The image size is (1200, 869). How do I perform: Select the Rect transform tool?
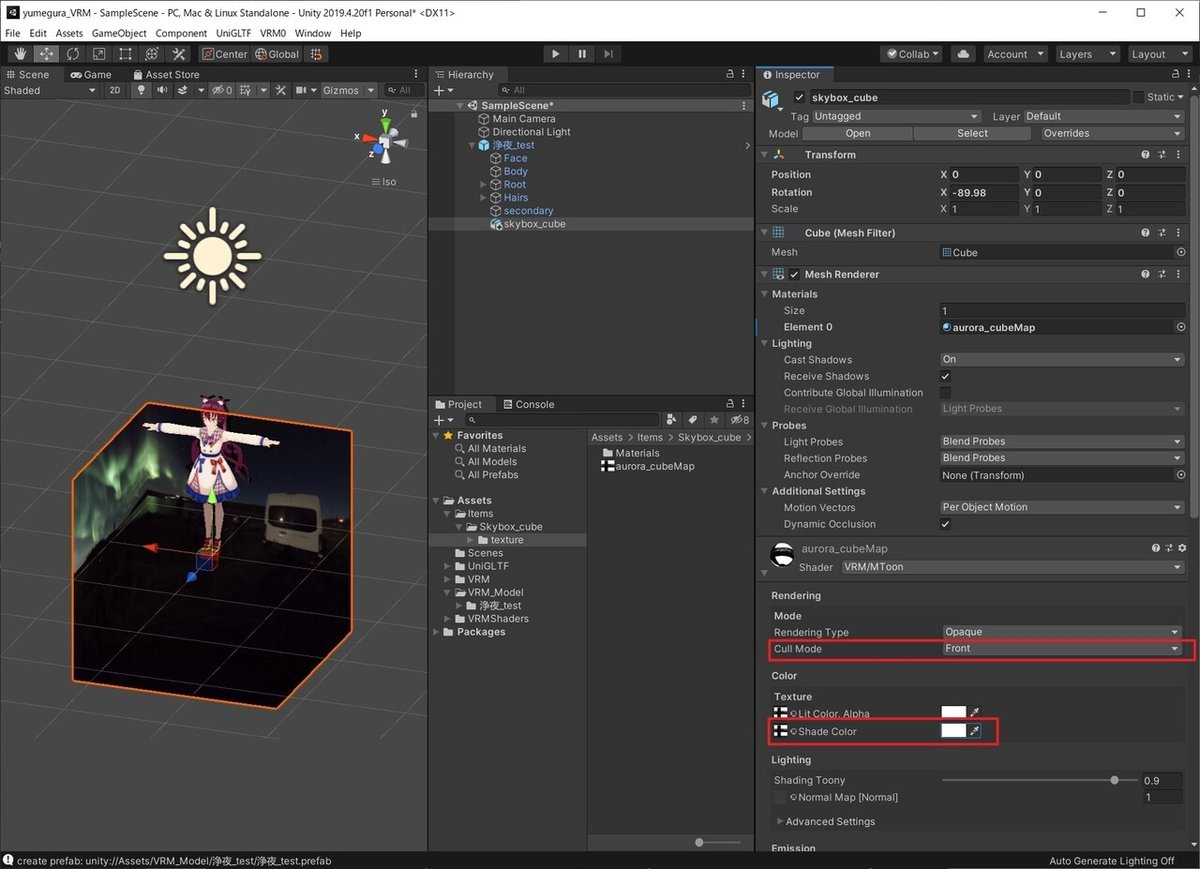pos(124,54)
